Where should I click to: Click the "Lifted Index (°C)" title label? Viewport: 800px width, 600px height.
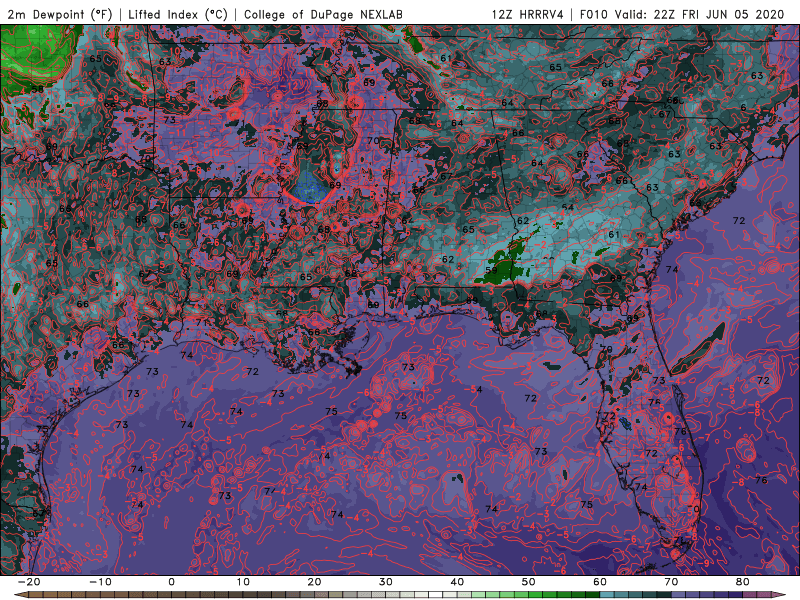(178, 14)
